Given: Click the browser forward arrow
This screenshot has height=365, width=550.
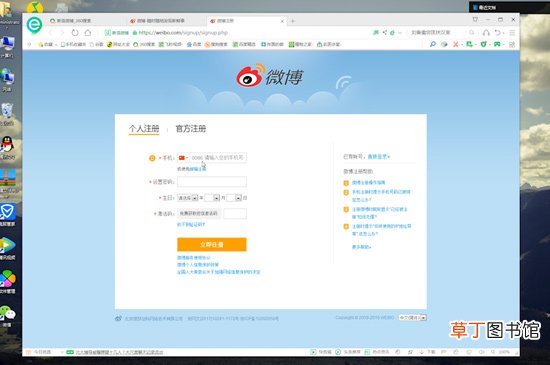Looking at the screenshot, I should pos(62,33).
